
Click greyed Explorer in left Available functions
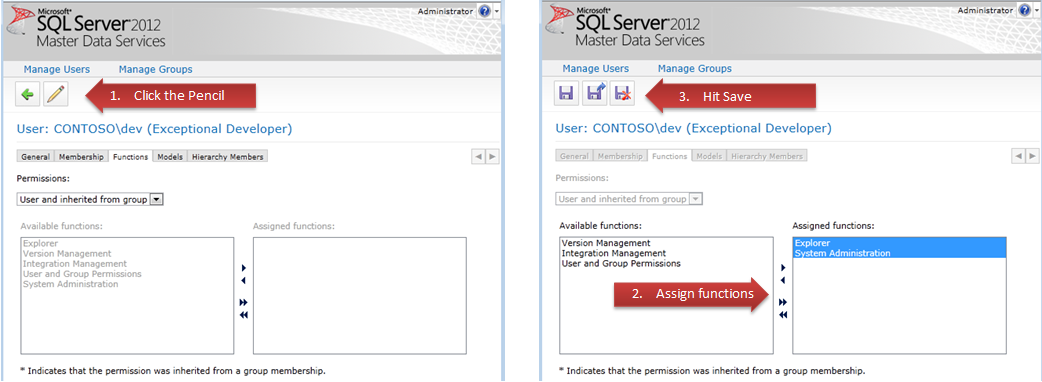pyautogui.click(x=41, y=243)
